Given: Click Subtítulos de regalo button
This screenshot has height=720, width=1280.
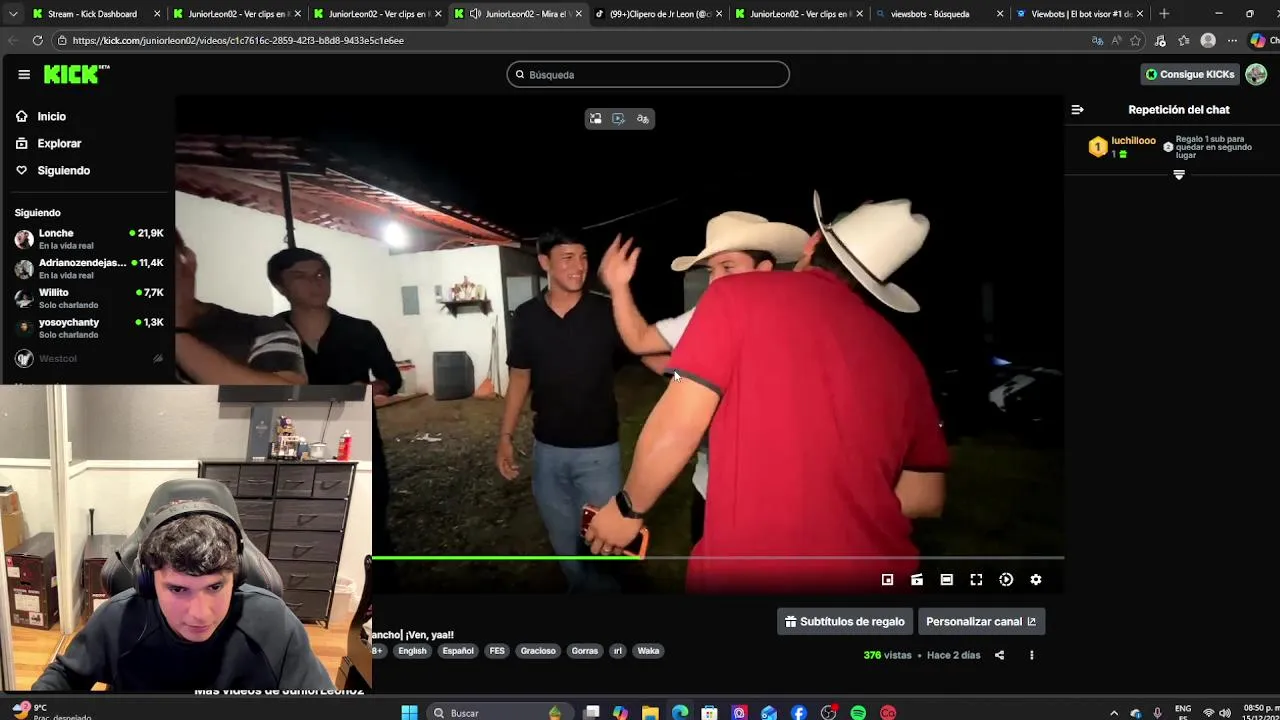Looking at the screenshot, I should click(x=845, y=621).
